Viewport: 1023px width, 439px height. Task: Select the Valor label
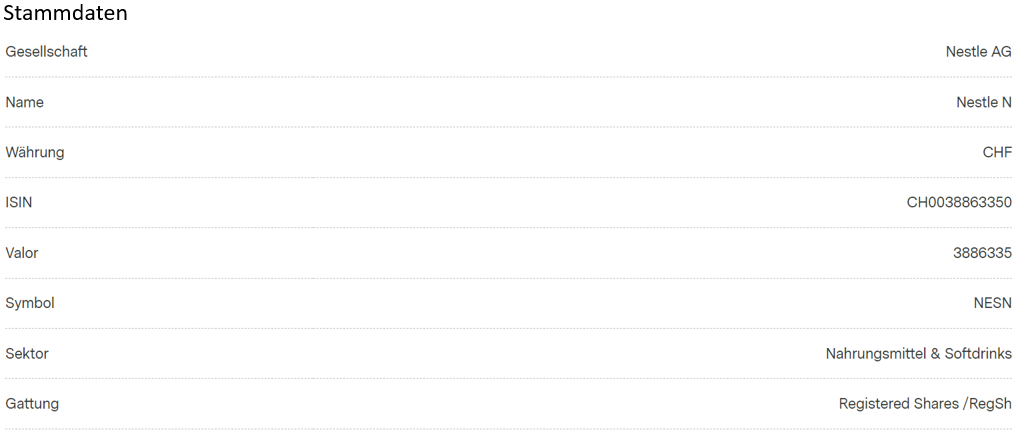[x=22, y=252]
